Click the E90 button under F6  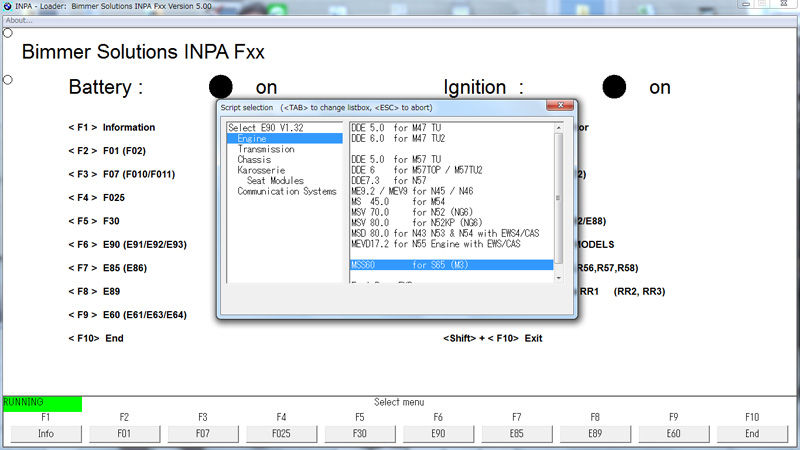[x=438, y=434]
